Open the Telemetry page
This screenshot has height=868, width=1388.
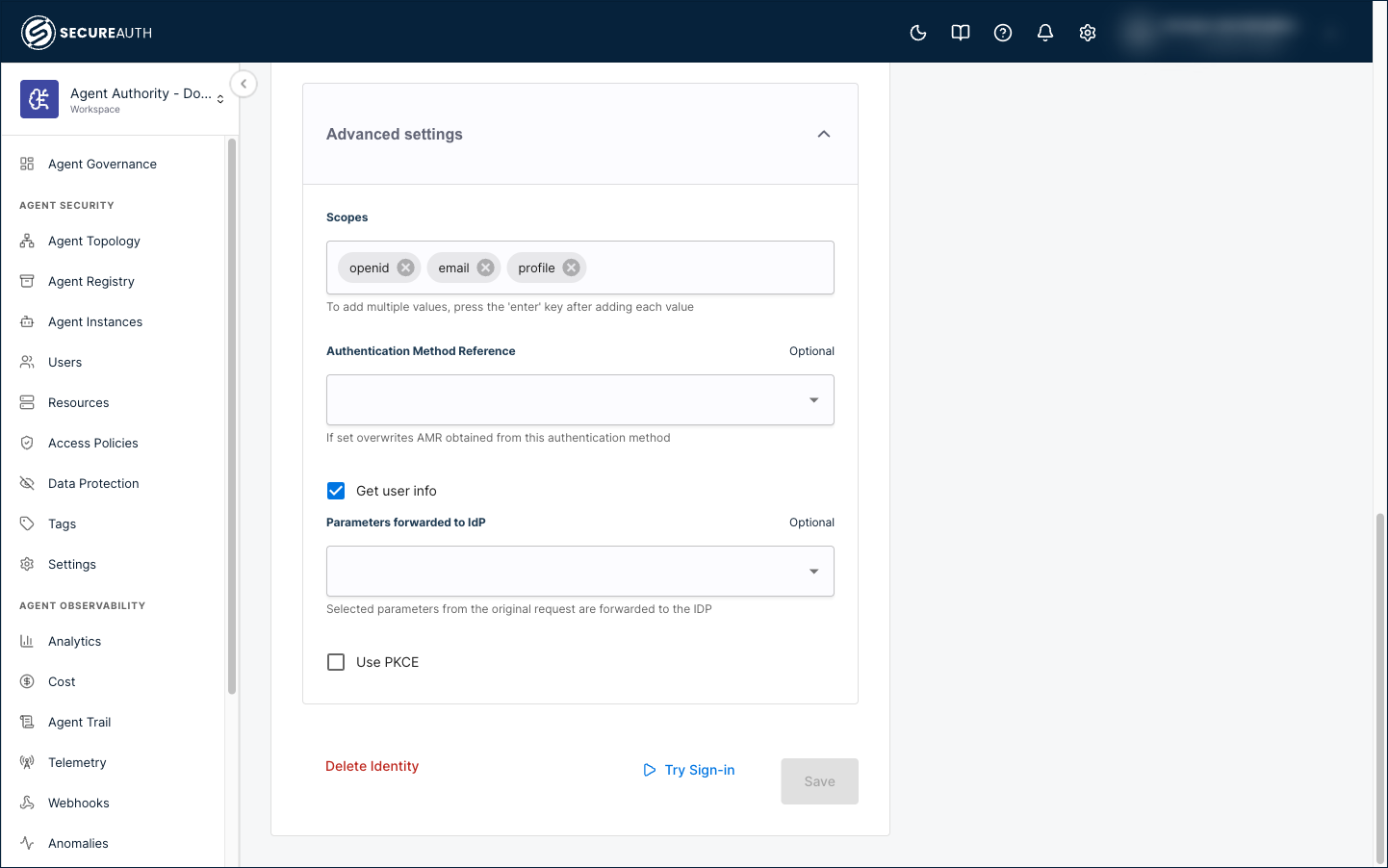tap(77, 762)
